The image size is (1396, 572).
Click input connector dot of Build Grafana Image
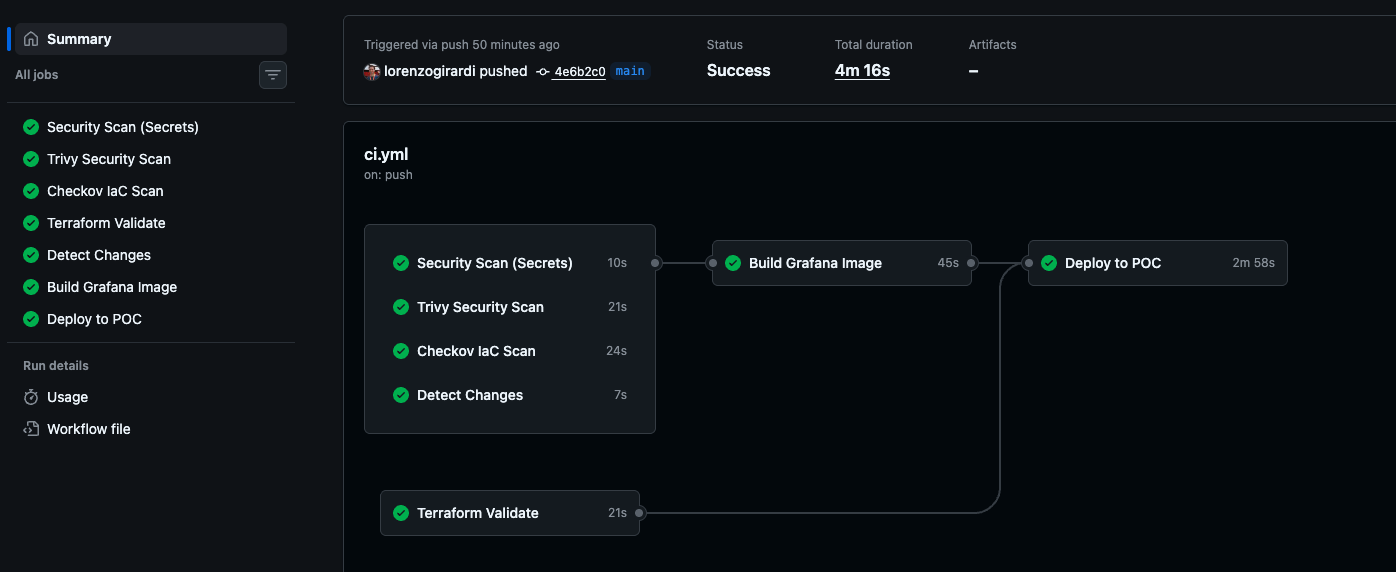pyautogui.click(x=712, y=263)
